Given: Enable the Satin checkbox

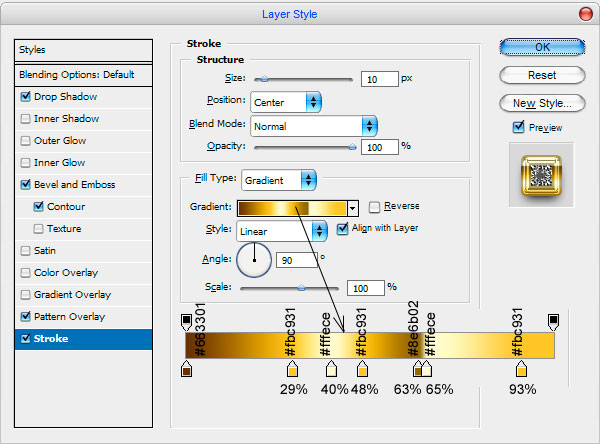Looking at the screenshot, I should coord(26,251).
